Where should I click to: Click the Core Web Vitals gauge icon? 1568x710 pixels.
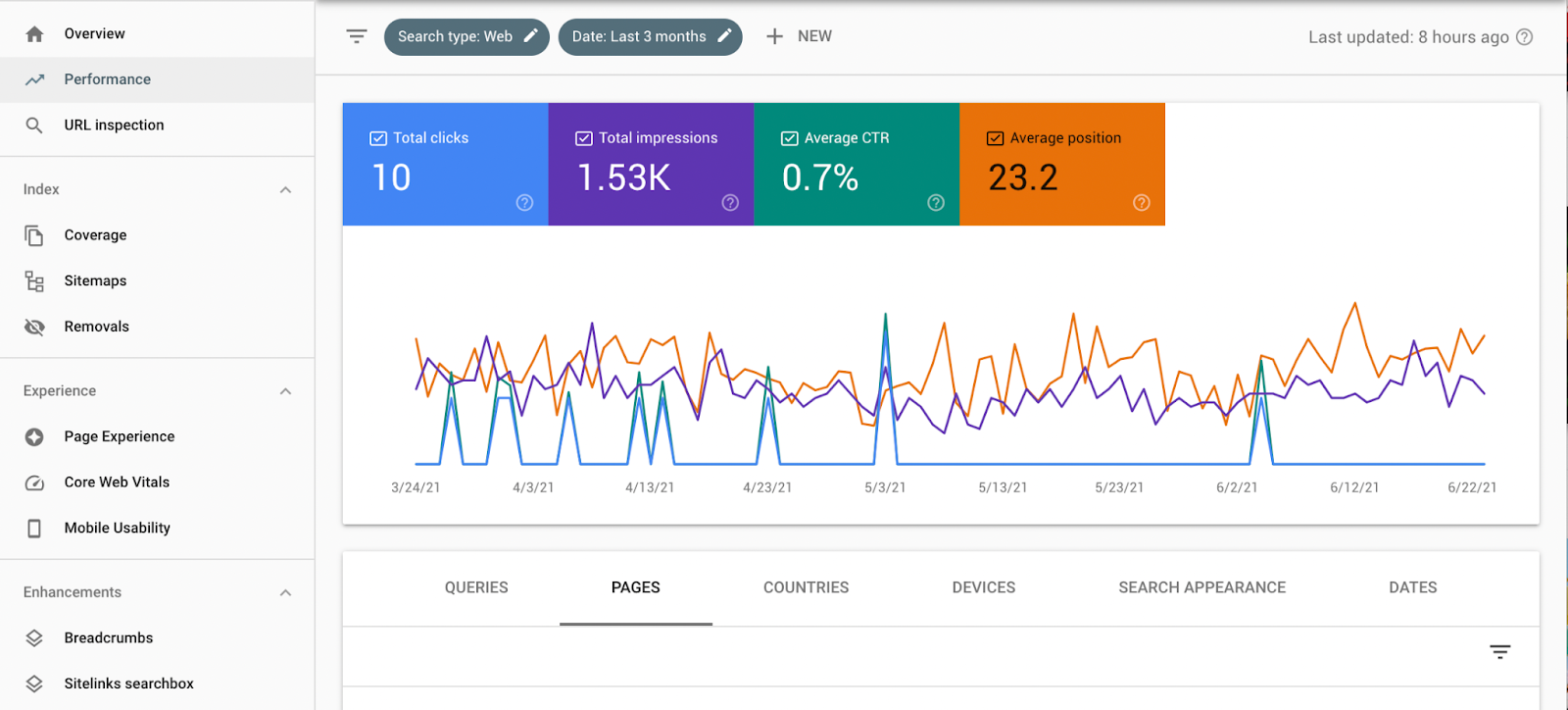(x=34, y=482)
